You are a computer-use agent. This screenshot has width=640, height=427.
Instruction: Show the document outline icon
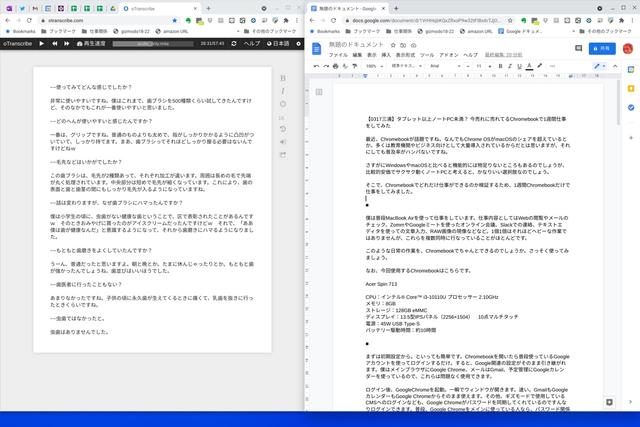319,92
